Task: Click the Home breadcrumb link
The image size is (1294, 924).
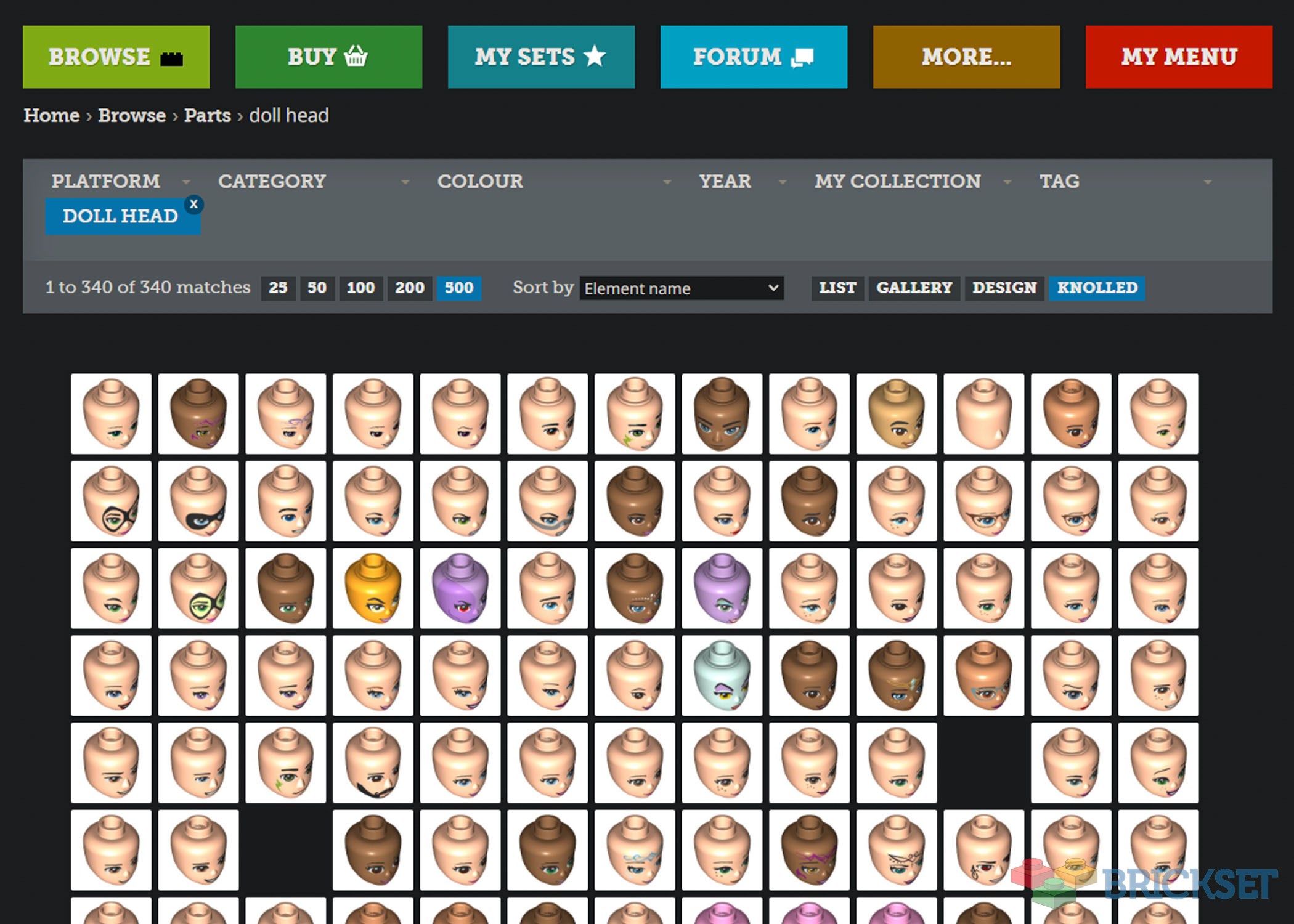Action: [x=52, y=115]
